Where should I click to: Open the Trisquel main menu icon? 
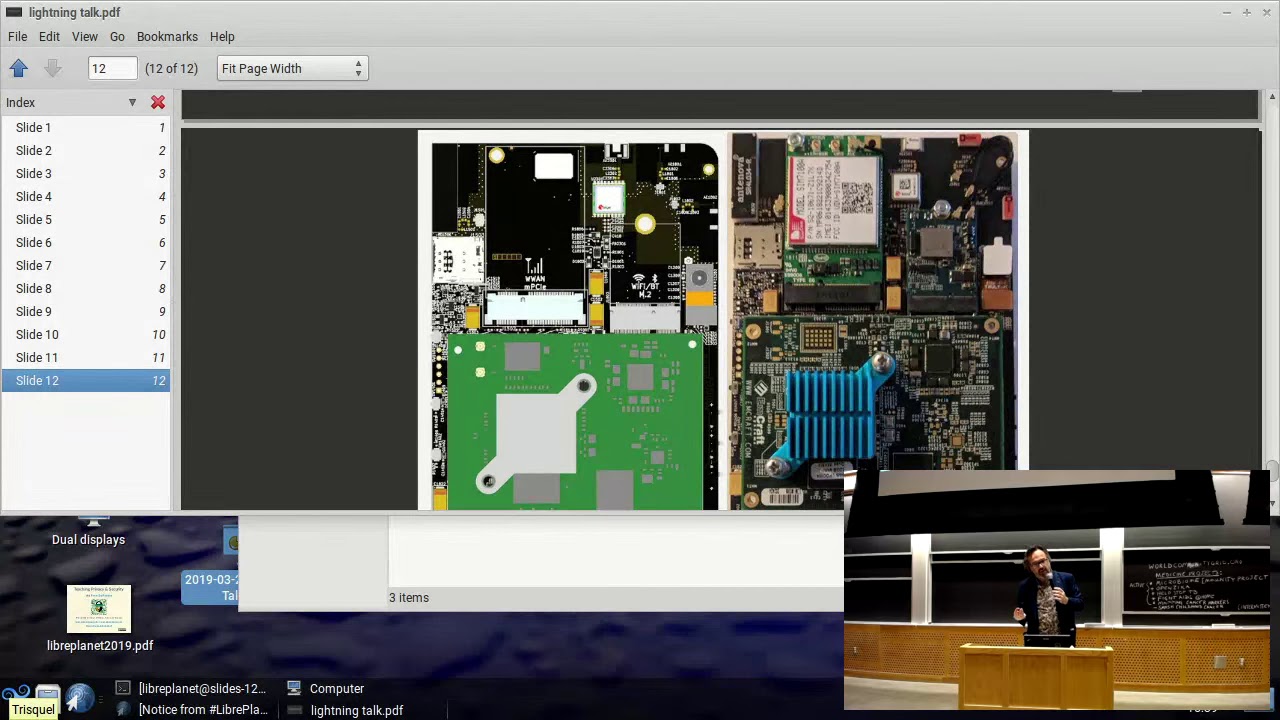pyautogui.click(x=15, y=692)
